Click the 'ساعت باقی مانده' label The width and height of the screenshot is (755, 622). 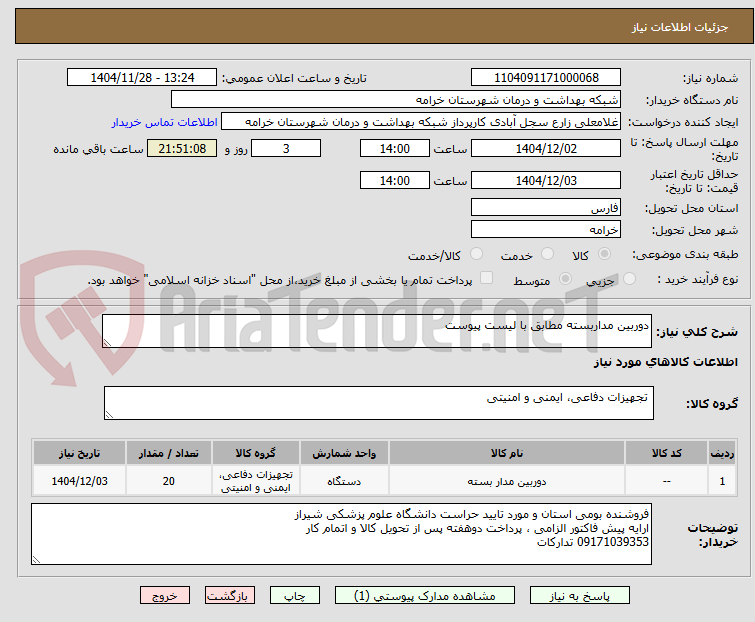tap(98, 149)
